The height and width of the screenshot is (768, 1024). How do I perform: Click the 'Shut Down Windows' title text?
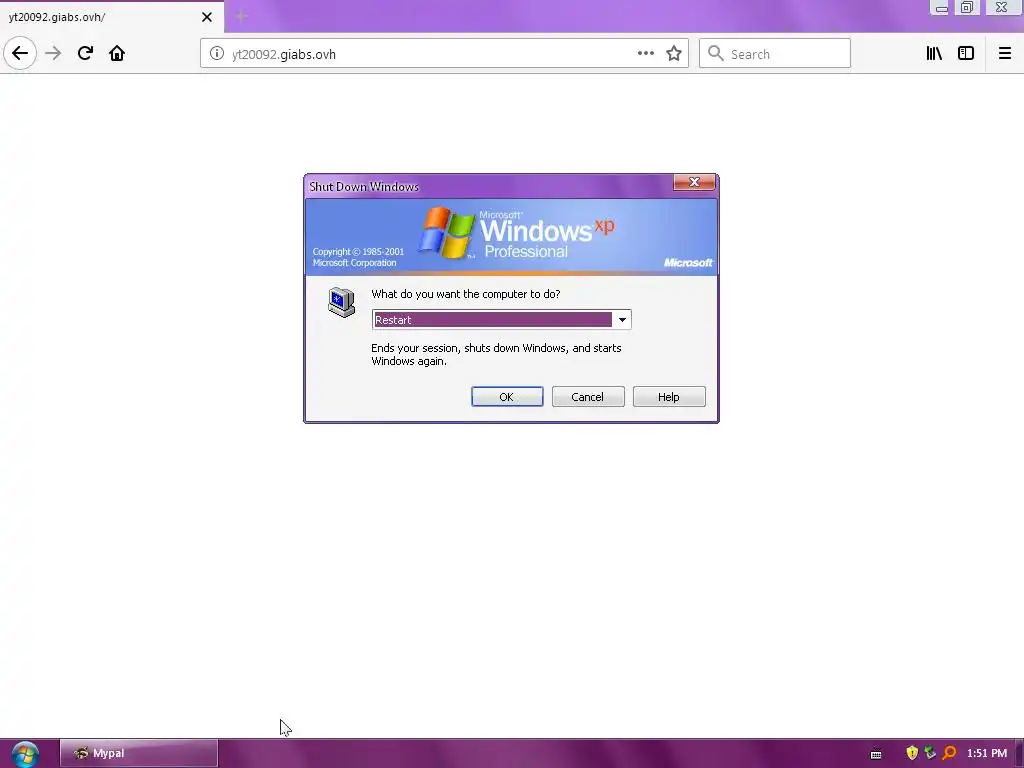pyautogui.click(x=364, y=187)
